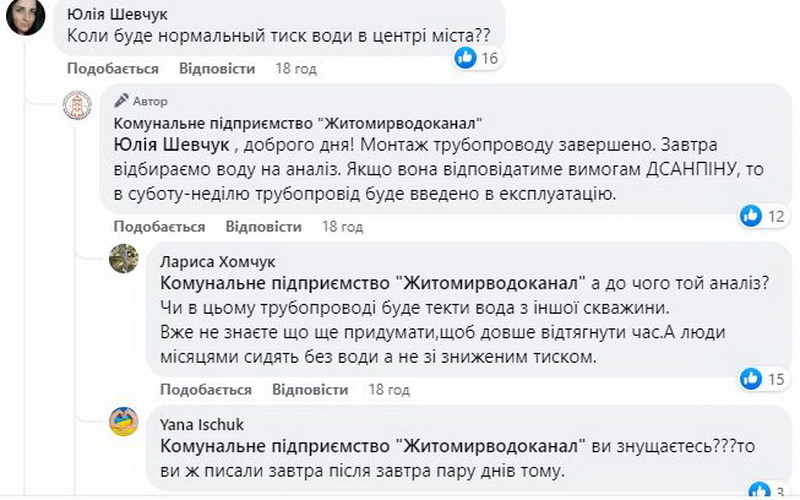Click the like reaction icon showing 16

coord(466,58)
